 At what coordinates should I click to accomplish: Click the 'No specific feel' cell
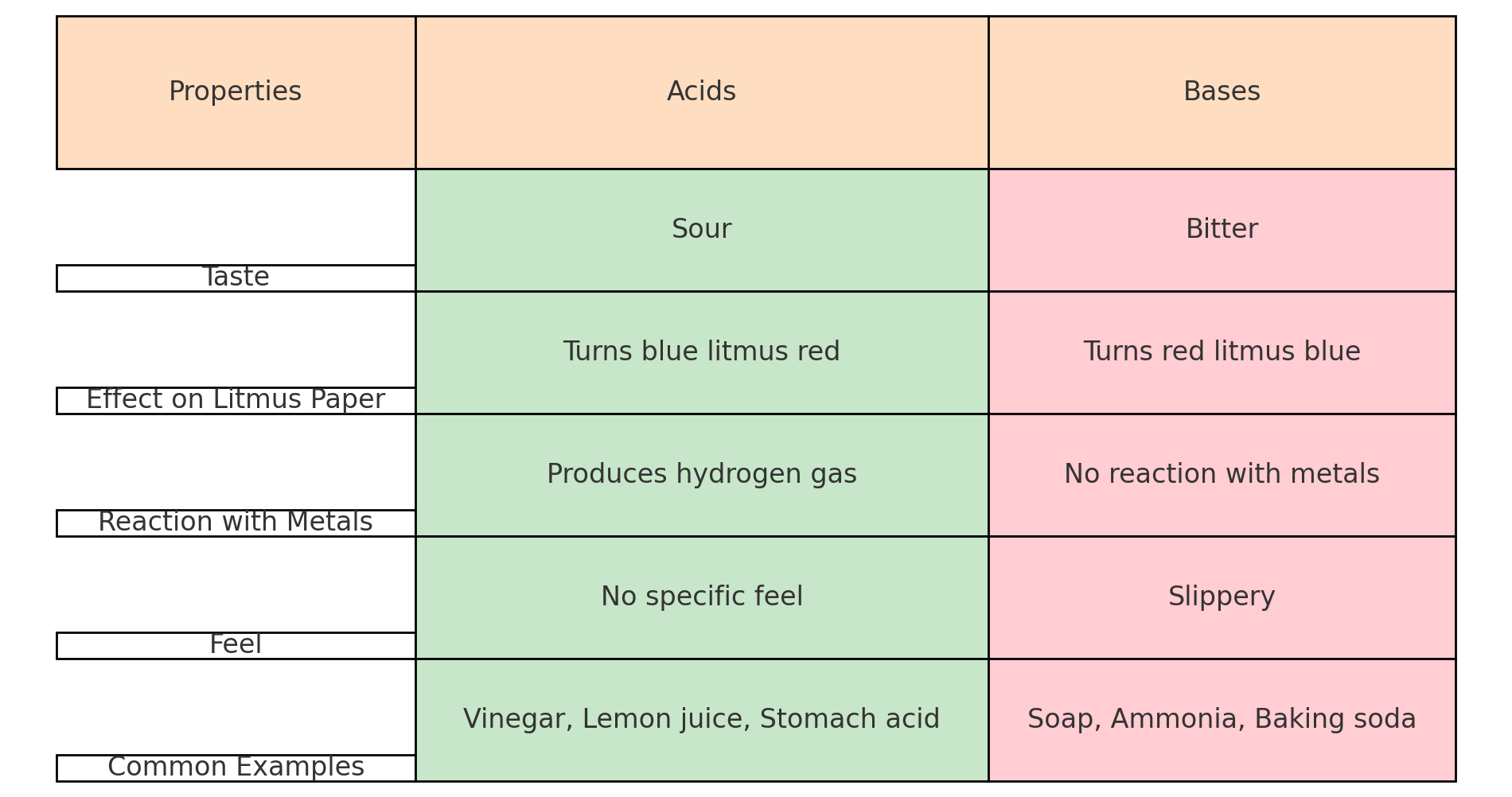pyautogui.click(x=701, y=597)
